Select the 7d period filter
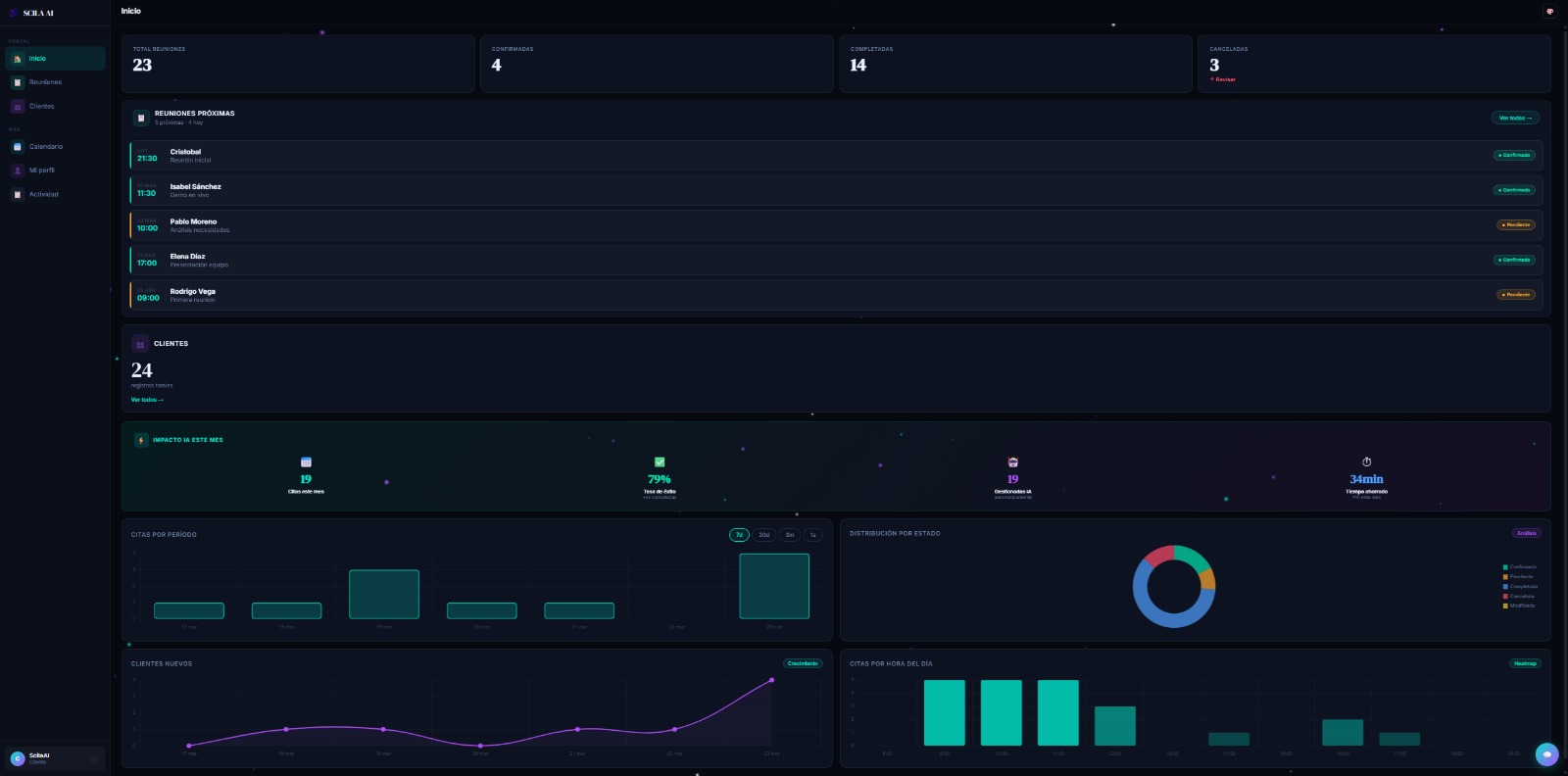Image resolution: width=1568 pixels, height=776 pixels. pos(739,535)
